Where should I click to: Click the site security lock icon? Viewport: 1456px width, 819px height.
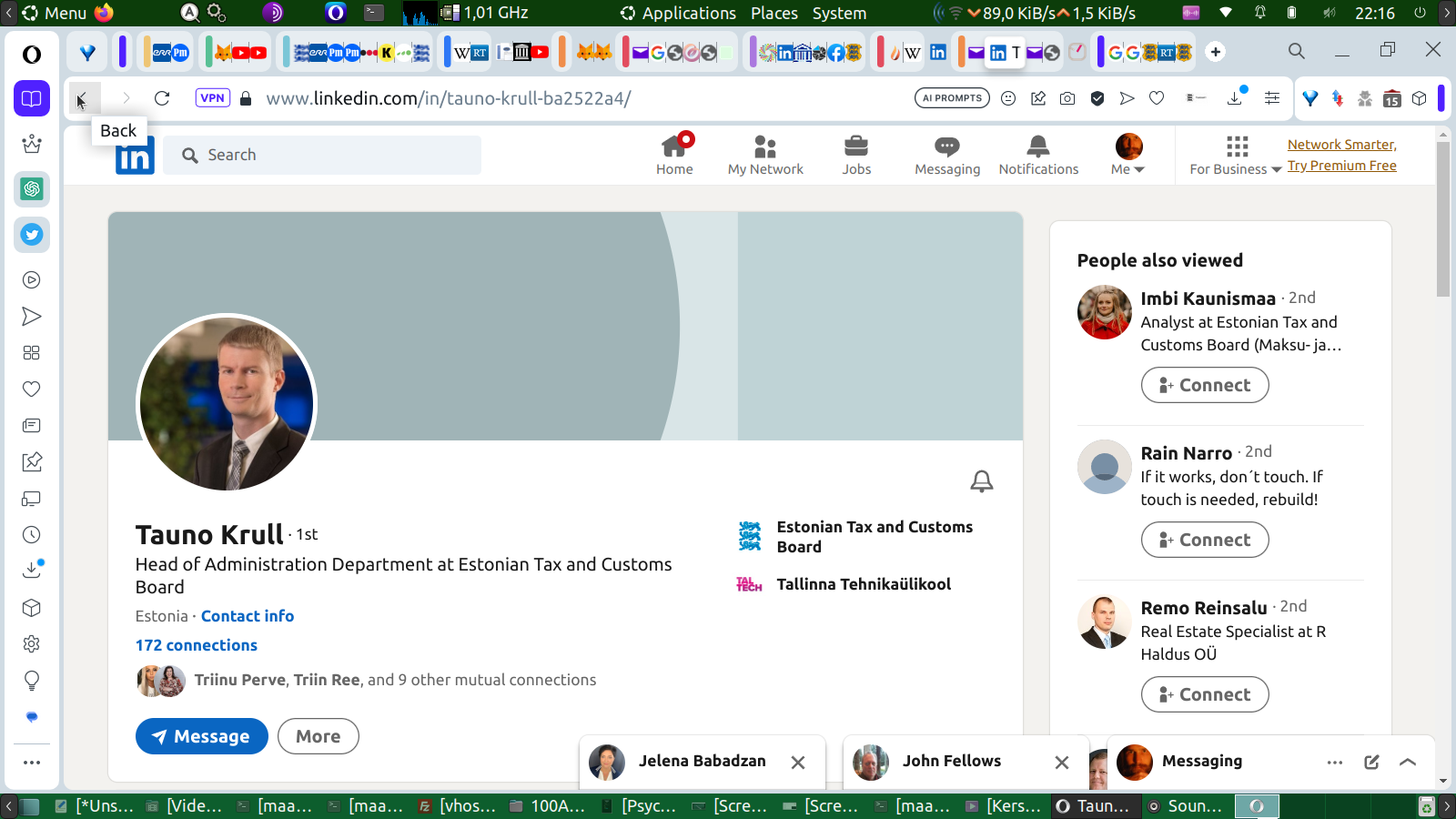tap(246, 98)
